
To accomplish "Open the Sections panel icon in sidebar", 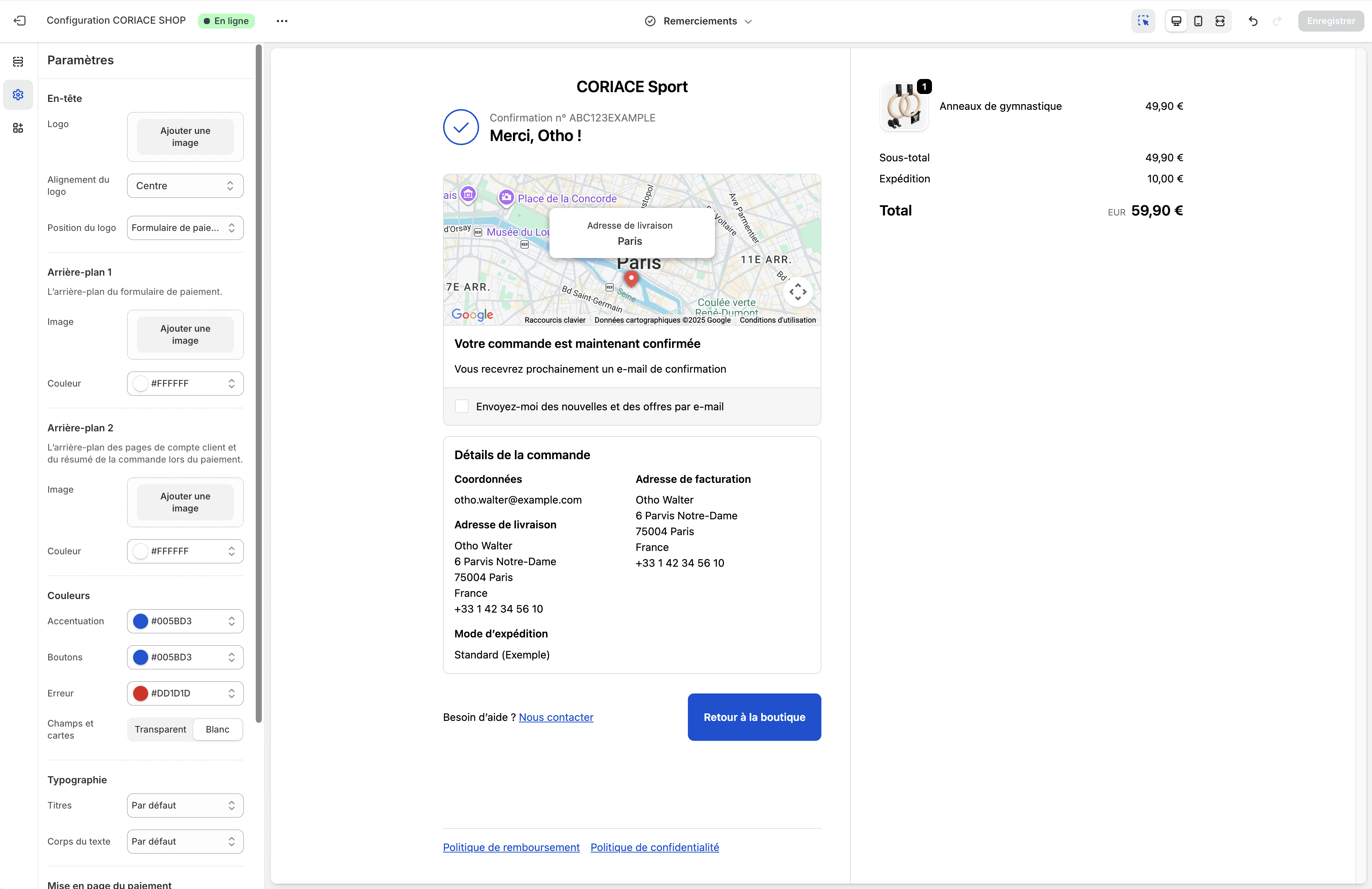I will coord(18,62).
